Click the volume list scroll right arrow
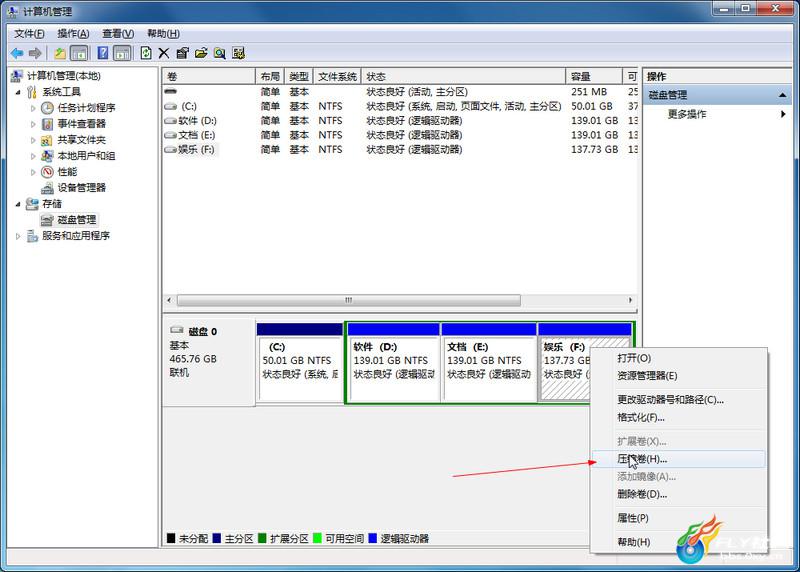This screenshot has width=800, height=572. [630, 300]
